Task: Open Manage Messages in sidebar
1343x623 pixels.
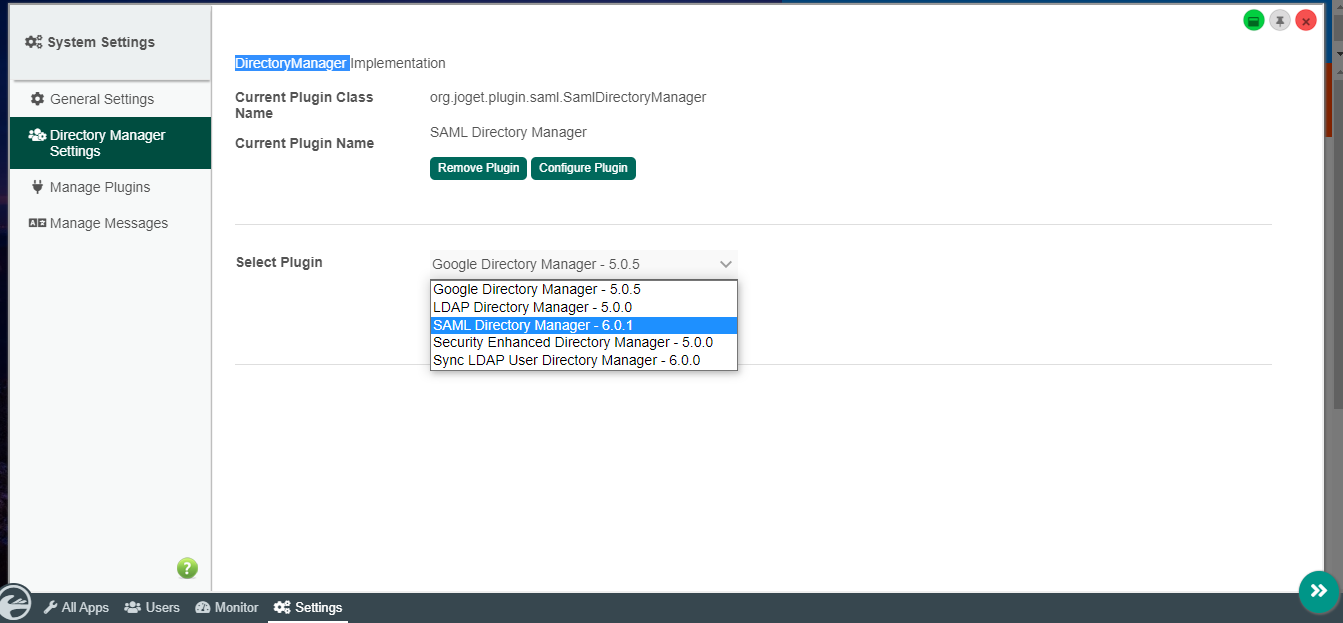Action: (x=108, y=223)
